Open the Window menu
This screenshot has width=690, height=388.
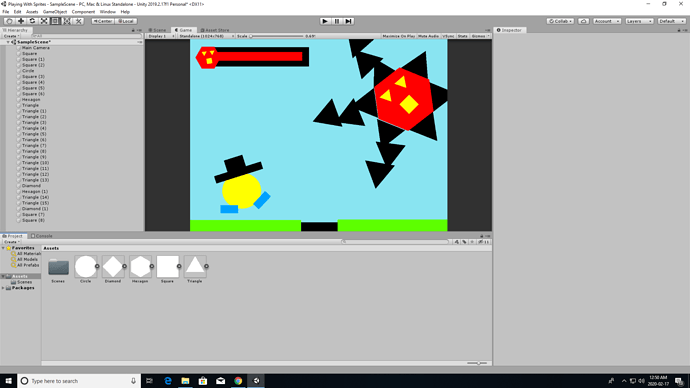pos(107,12)
